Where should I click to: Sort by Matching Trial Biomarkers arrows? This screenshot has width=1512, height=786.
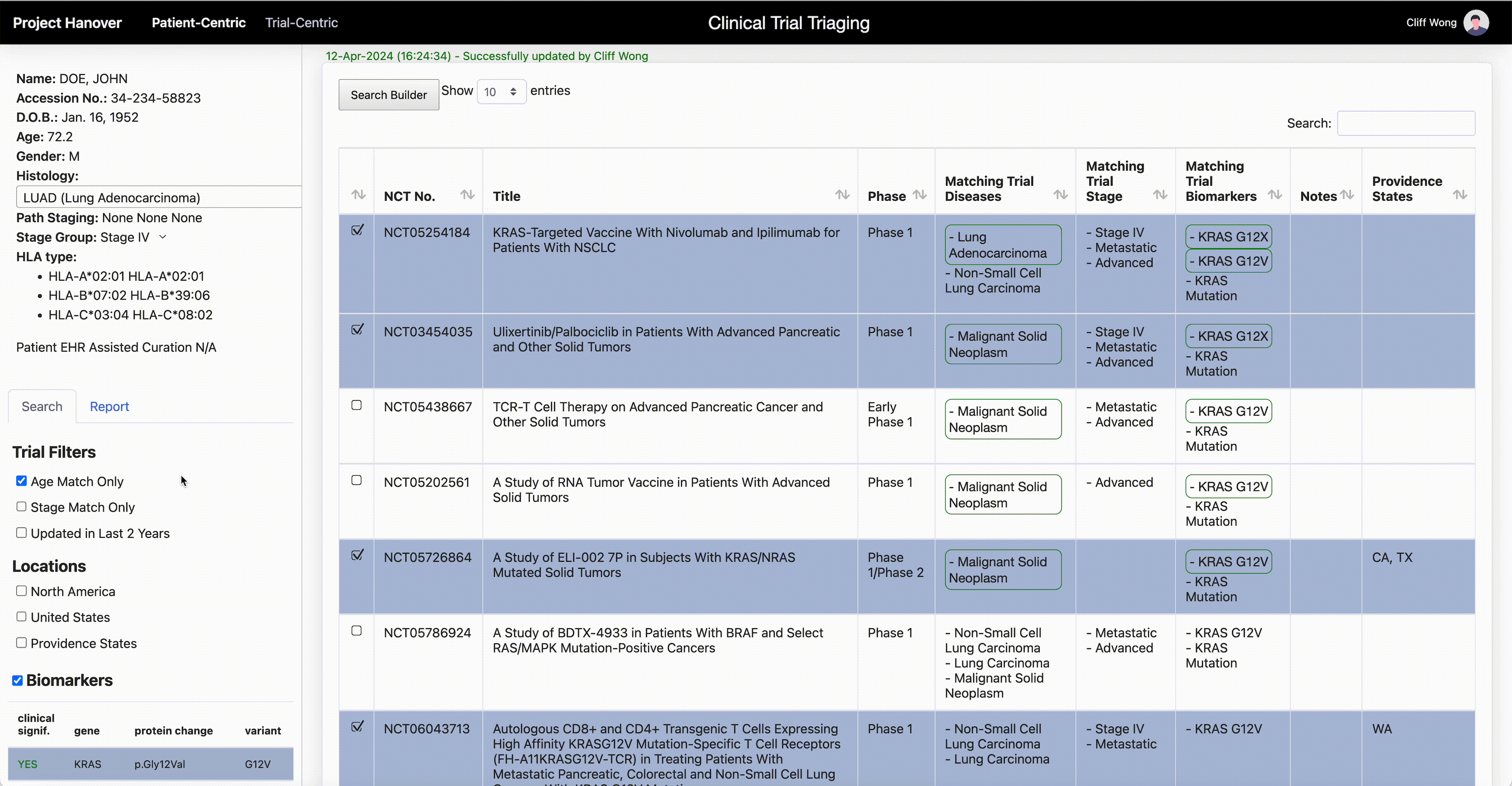pyautogui.click(x=1274, y=194)
